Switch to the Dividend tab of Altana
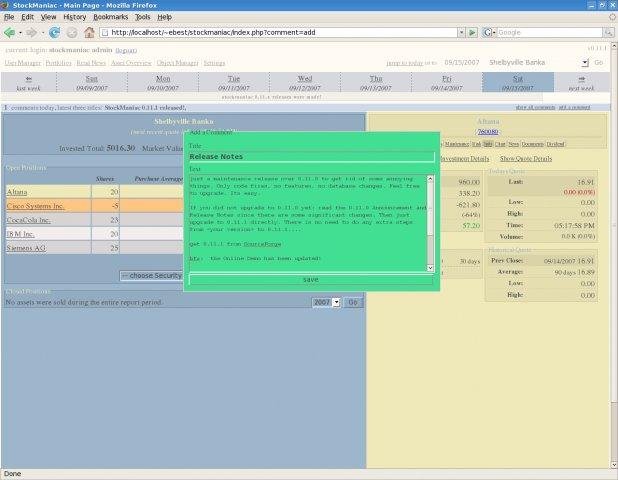Screen dimensions: 618x480 tap(556, 144)
